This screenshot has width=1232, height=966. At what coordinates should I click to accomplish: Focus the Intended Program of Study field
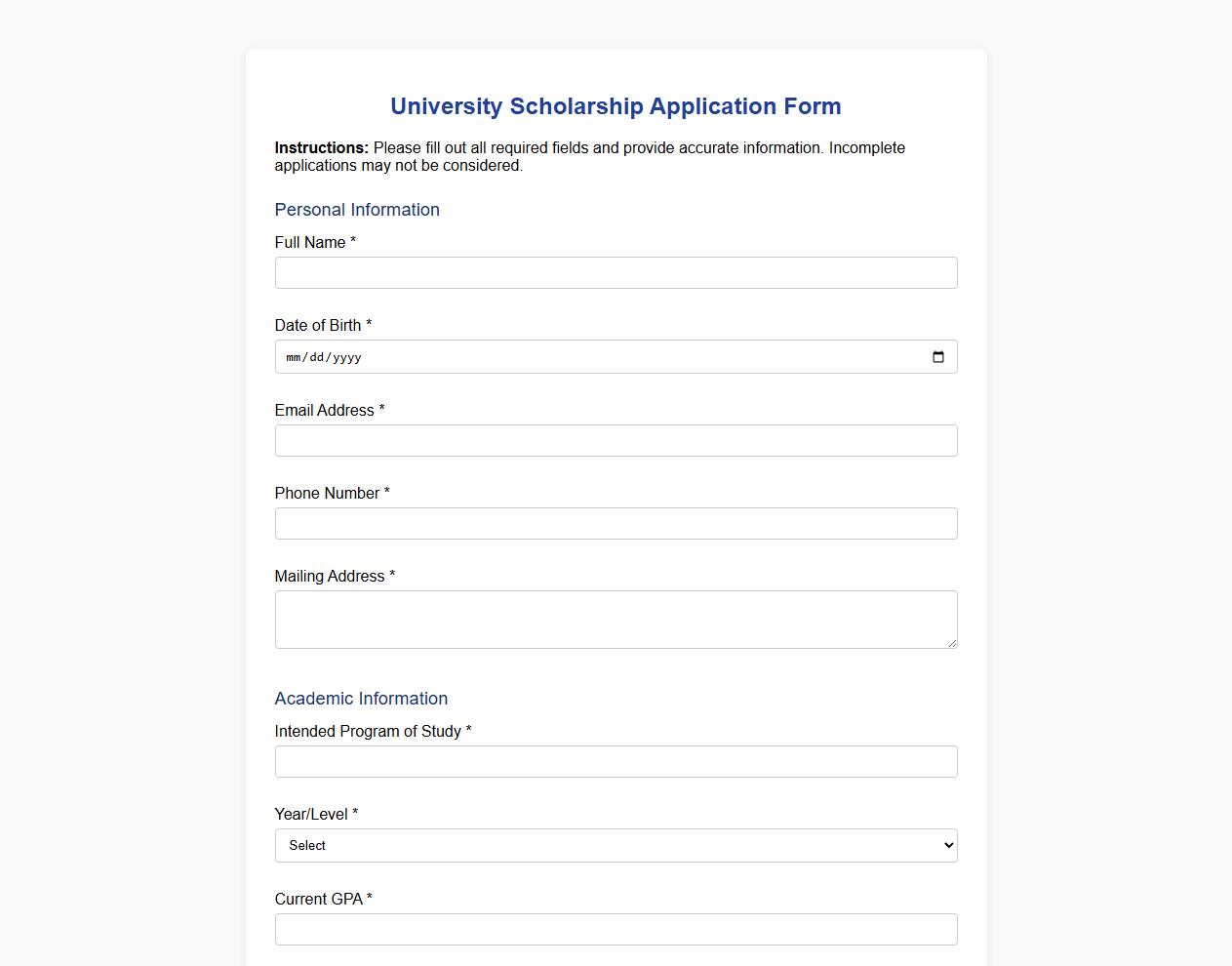click(x=615, y=761)
